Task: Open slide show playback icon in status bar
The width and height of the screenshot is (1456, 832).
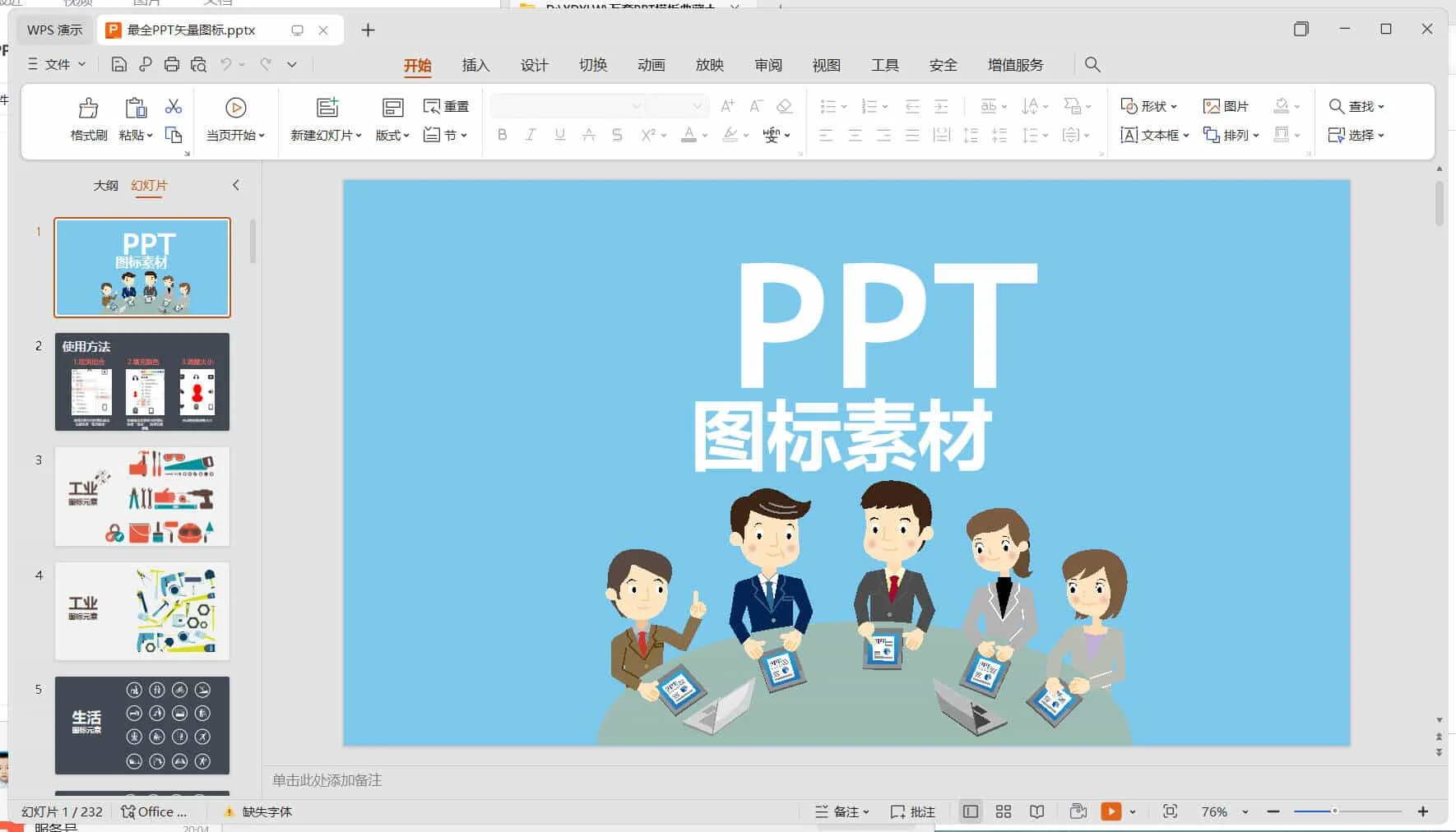Action: click(1112, 811)
